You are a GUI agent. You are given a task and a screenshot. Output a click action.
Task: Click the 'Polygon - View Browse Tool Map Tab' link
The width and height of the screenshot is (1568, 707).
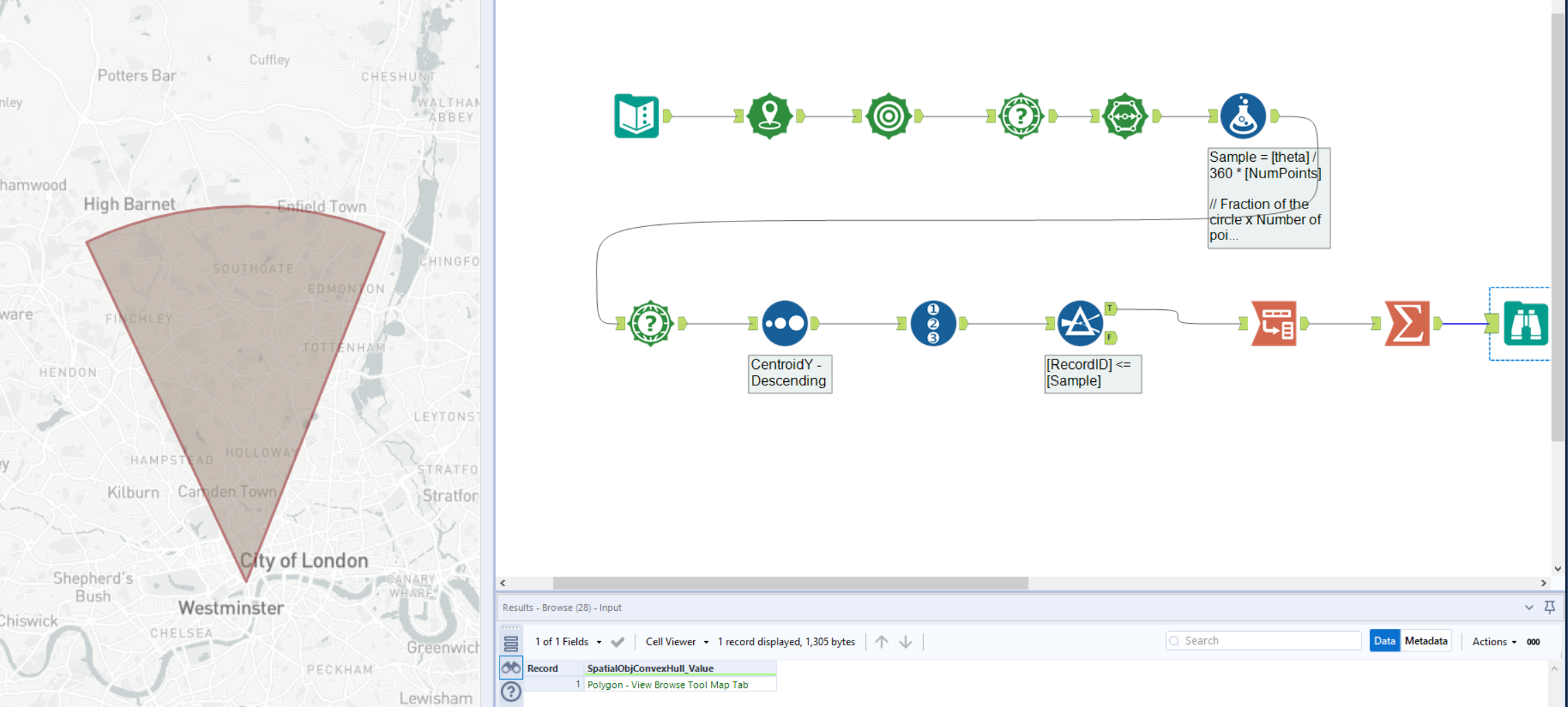pos(668,684)
